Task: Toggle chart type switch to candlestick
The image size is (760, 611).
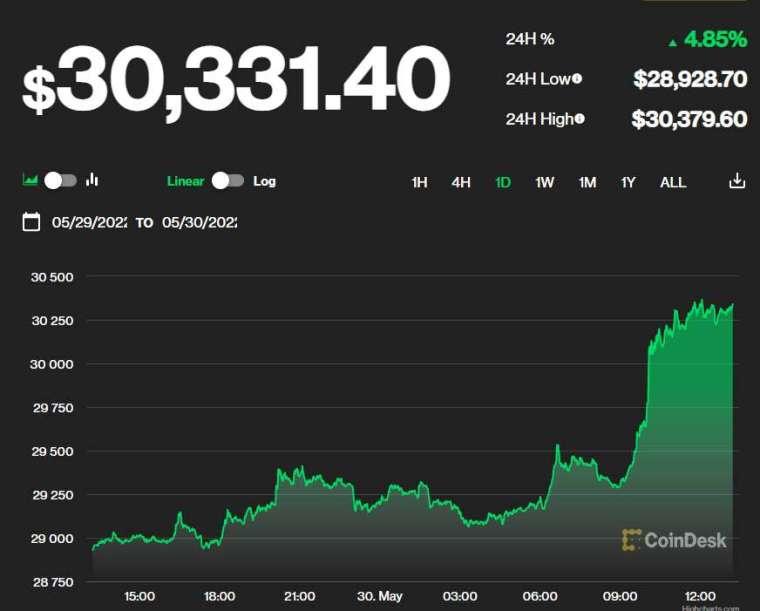Action: click(x=60, y=180)
